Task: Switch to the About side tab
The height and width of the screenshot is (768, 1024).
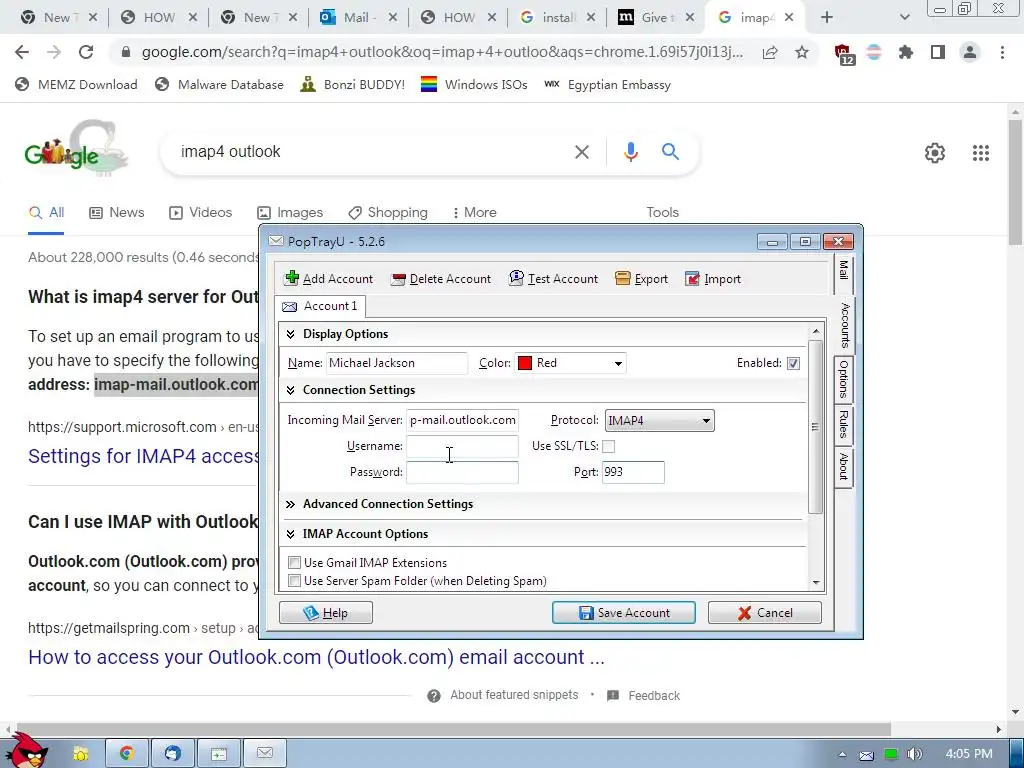Action: click(844, 466)
